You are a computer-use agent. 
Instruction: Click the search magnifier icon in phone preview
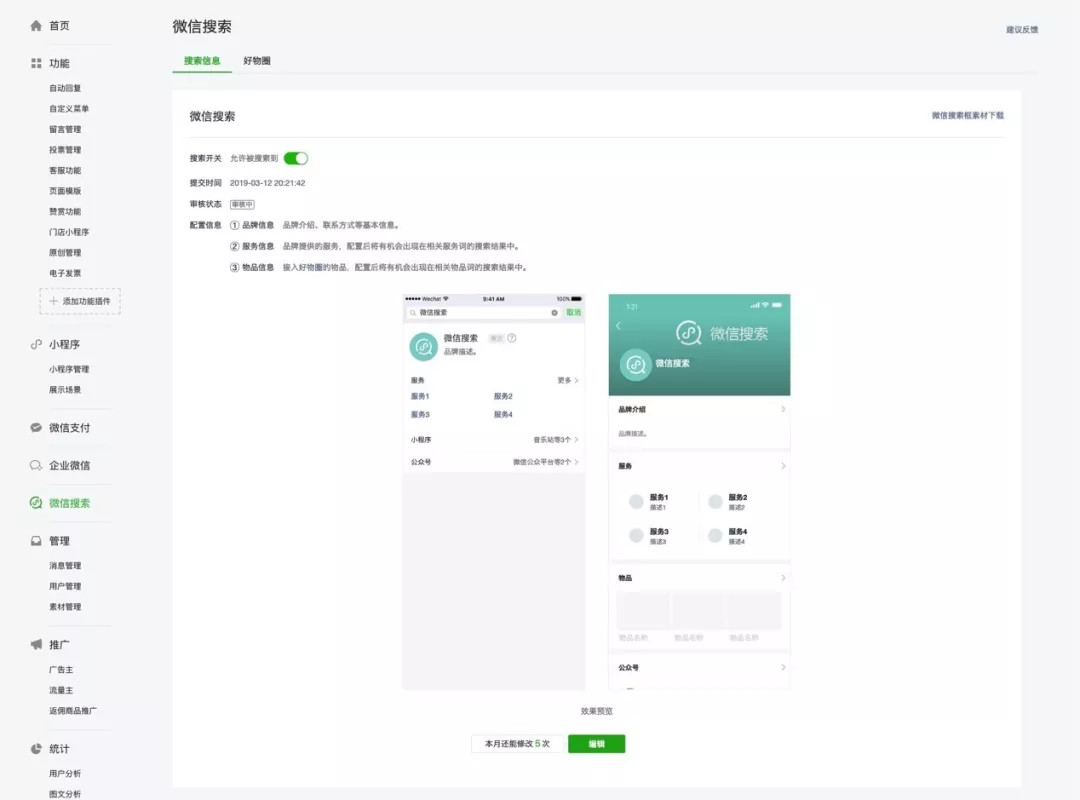pyautogui.click(x=413, y=313)
